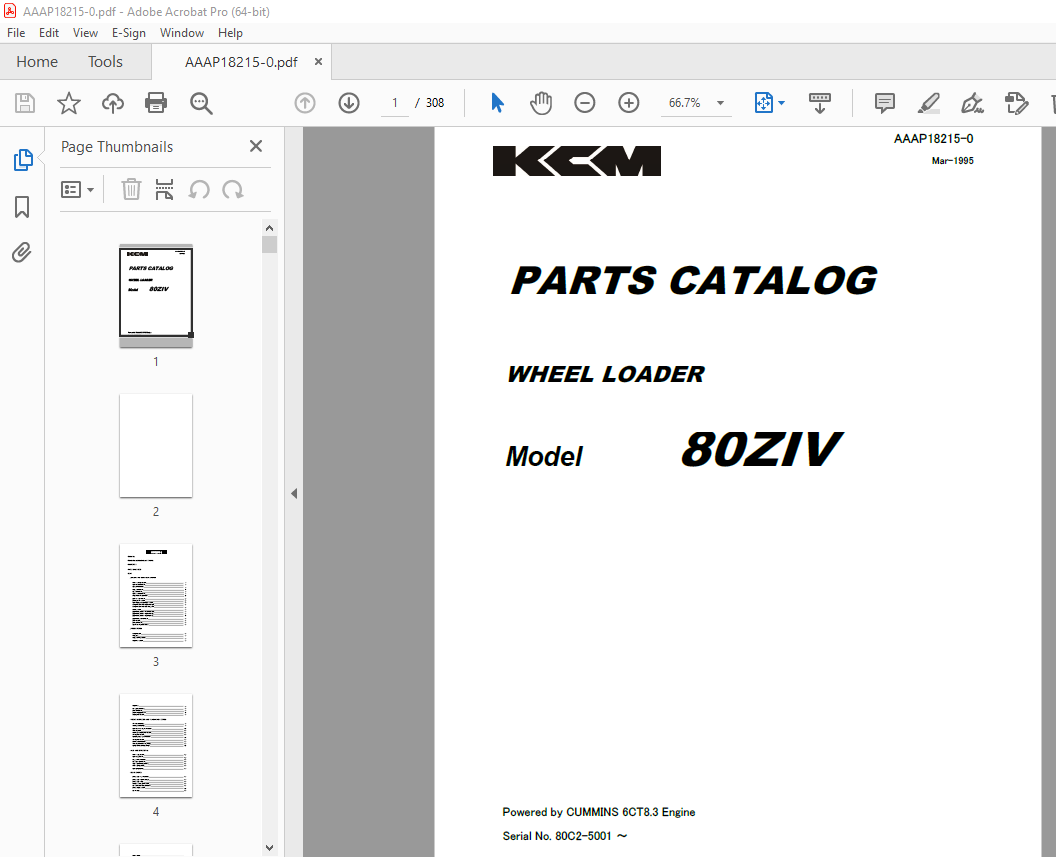Image resolution: width=1056 pixels, height=857 pixels.
Task: Click the upload to cloud icon
Action: (113, 103)
